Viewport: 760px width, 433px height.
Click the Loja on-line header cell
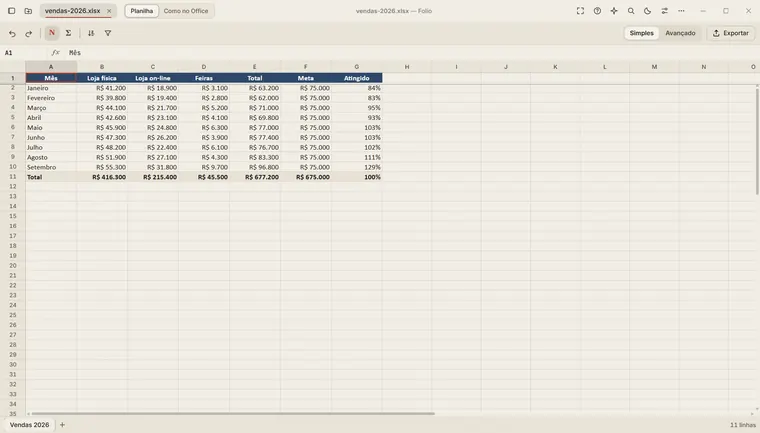pyautogui.click(x=153, y=78)
